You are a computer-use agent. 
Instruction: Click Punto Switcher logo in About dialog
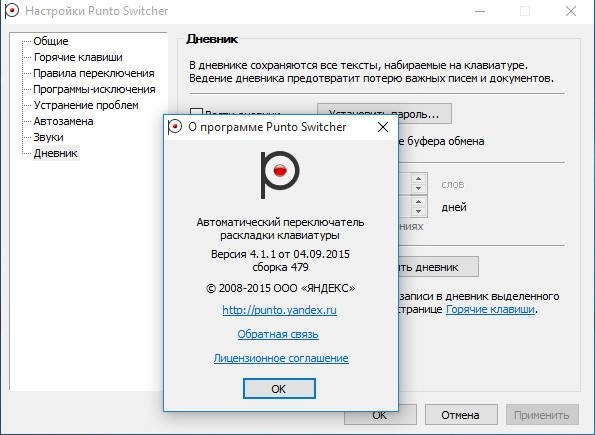(x=280, y=174)
